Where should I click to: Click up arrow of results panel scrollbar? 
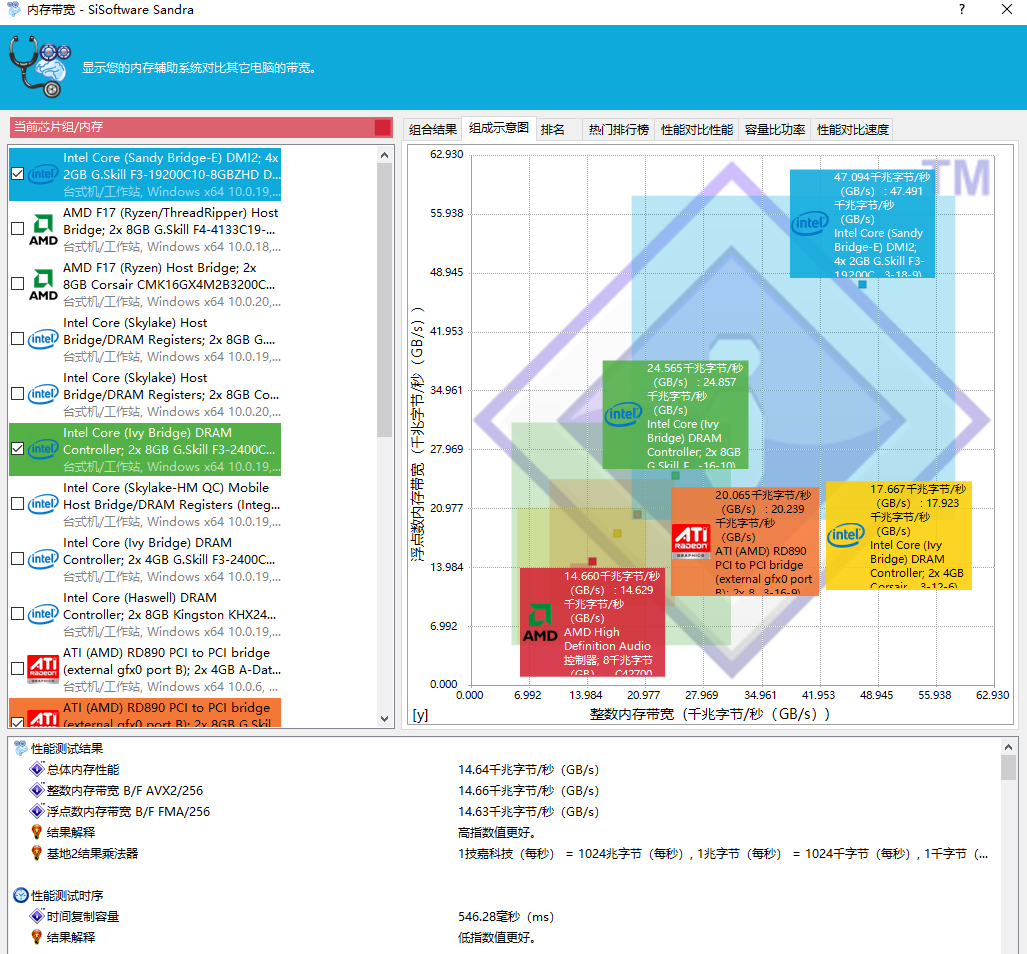tap(1008, 747)
